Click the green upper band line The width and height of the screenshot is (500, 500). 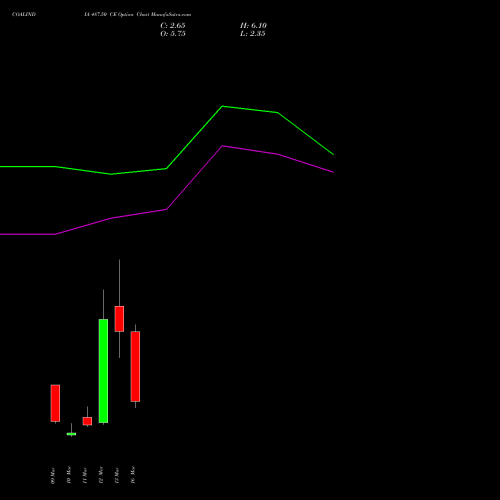click(195, 137)
